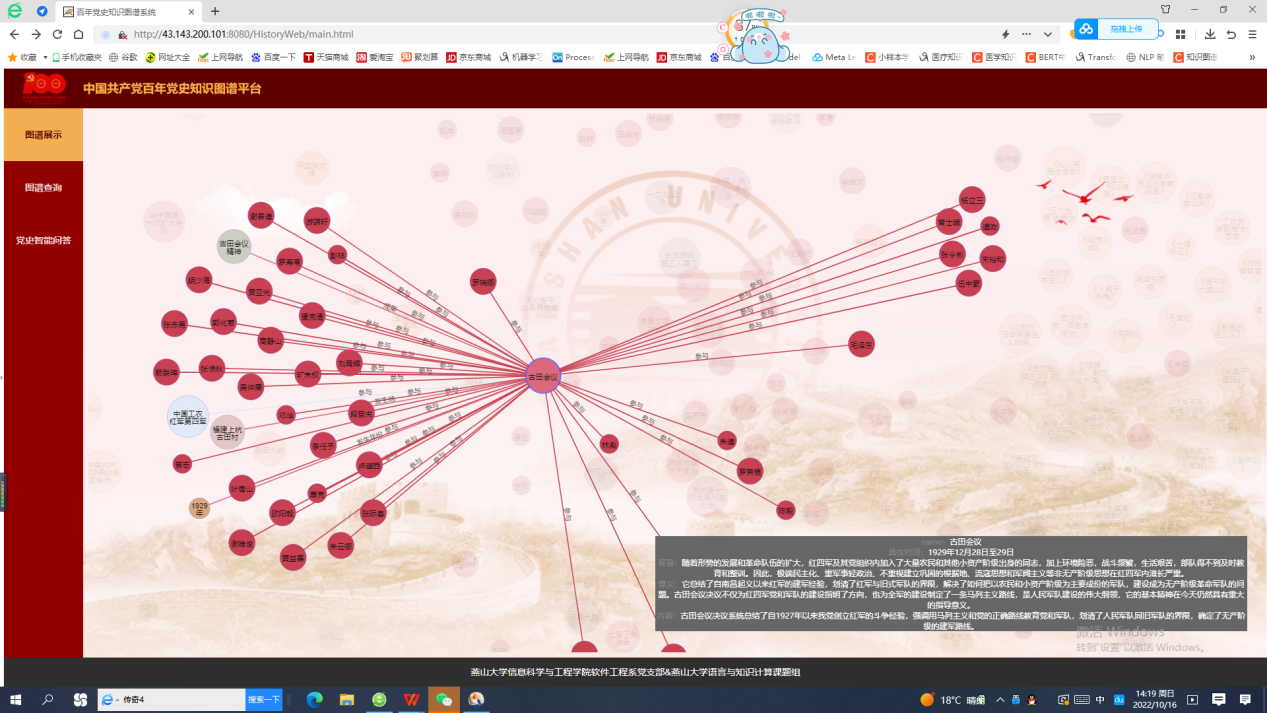
Task: Open File Explorer from taskbar
Action: click(346, 700)
